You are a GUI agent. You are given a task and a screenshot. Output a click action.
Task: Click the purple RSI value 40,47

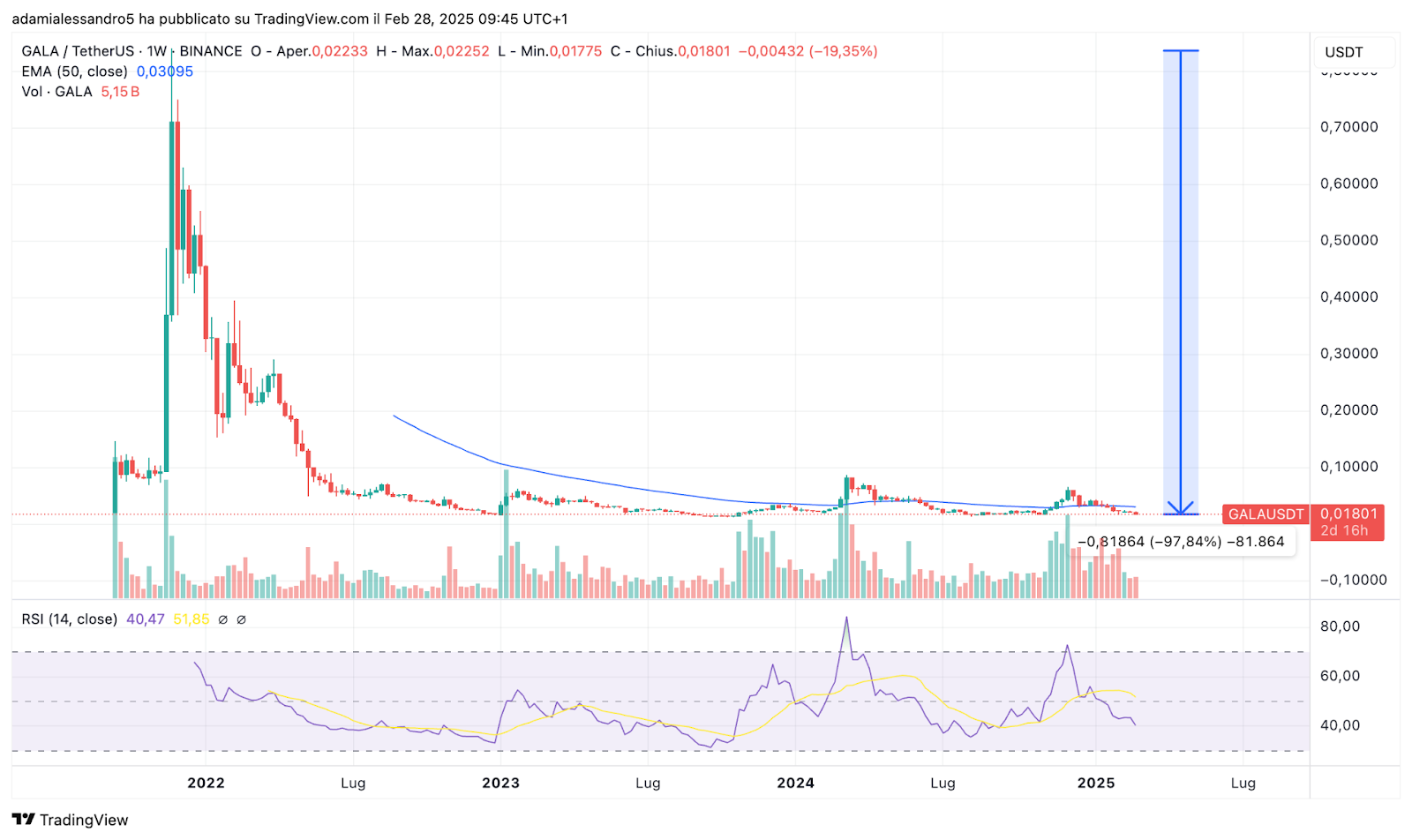click(146, 619)
